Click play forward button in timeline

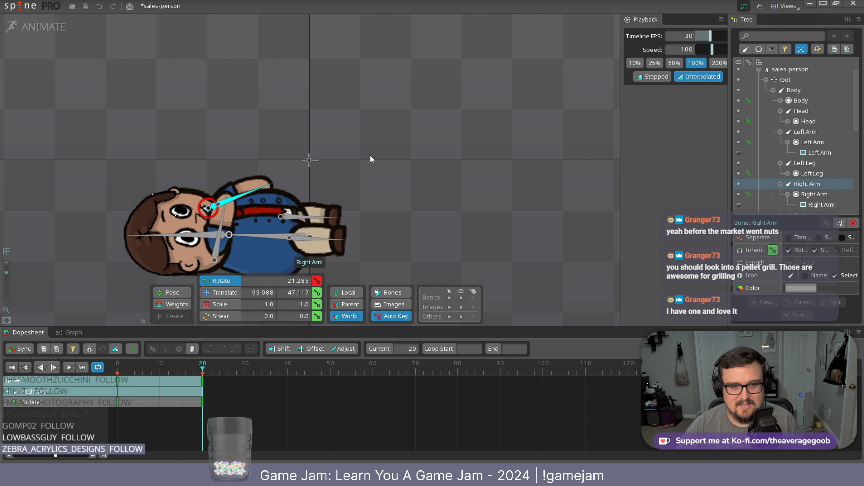coord(54,367)
